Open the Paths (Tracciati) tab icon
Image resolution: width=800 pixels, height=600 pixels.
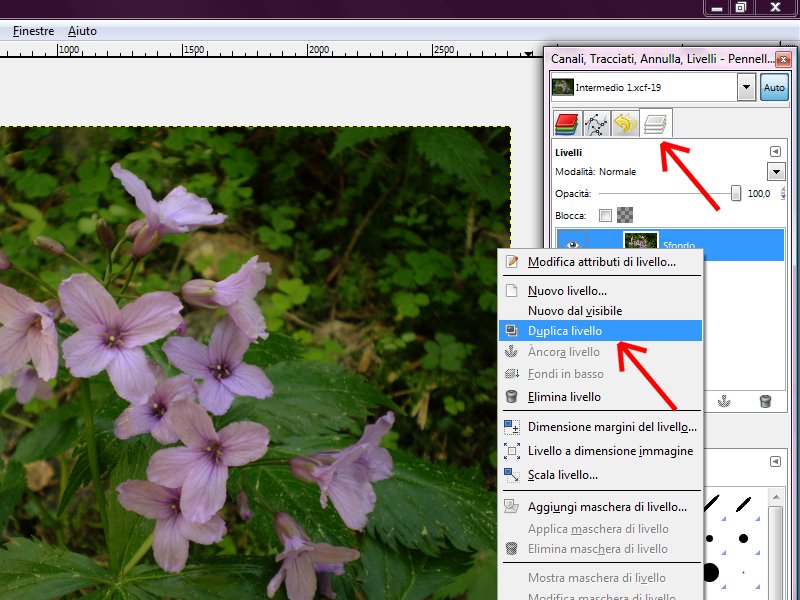[x=596, y=124]
